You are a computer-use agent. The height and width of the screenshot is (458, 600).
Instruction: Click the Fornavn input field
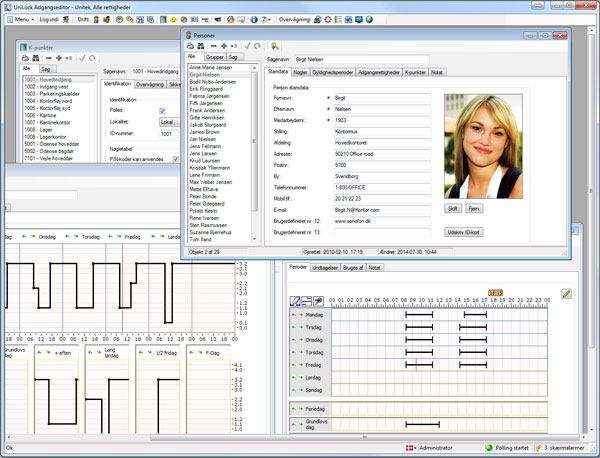point(383,100)
